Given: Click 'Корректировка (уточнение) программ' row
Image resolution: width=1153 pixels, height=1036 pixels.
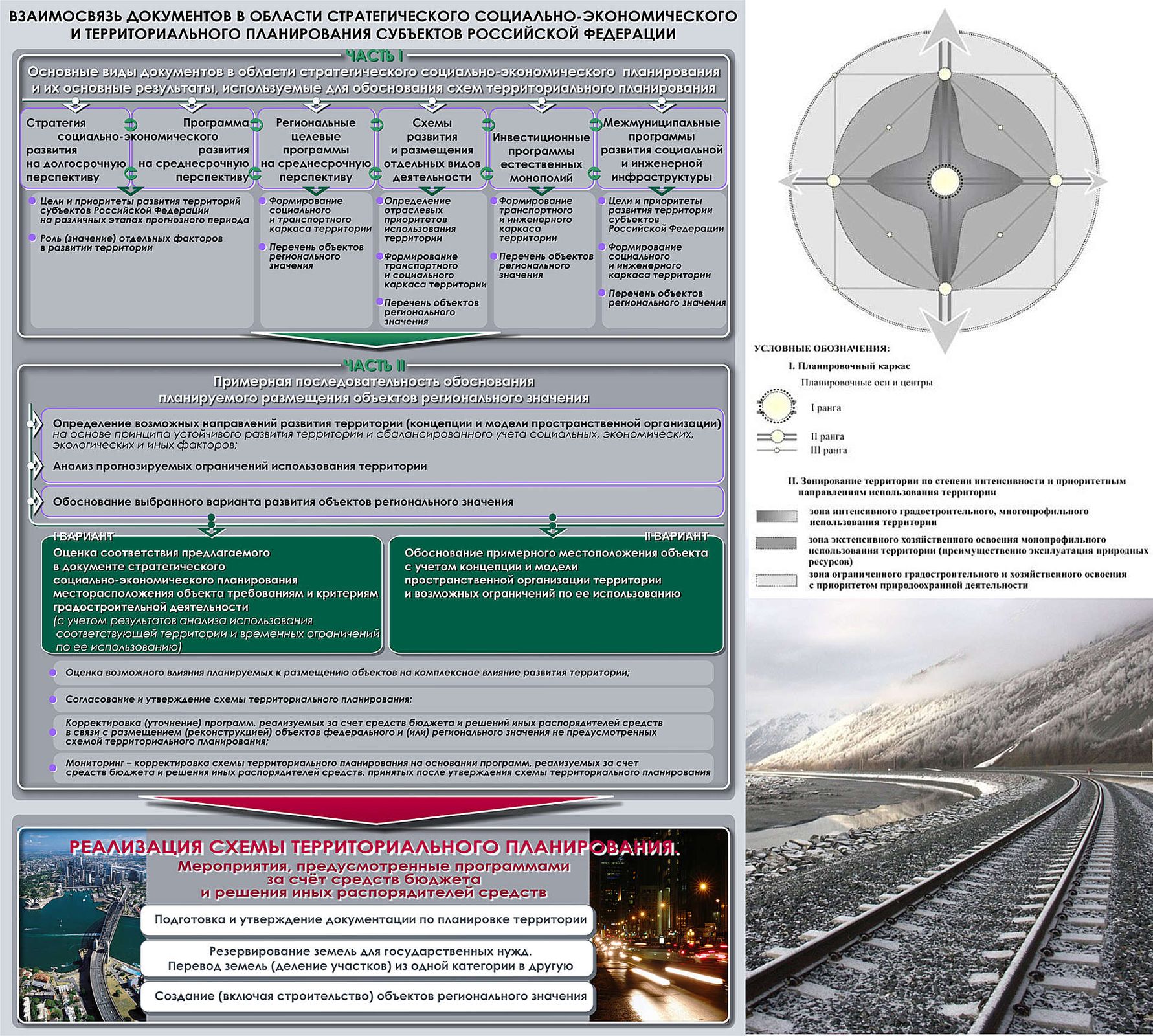Looking at the screenshot, I should point(383,732).
